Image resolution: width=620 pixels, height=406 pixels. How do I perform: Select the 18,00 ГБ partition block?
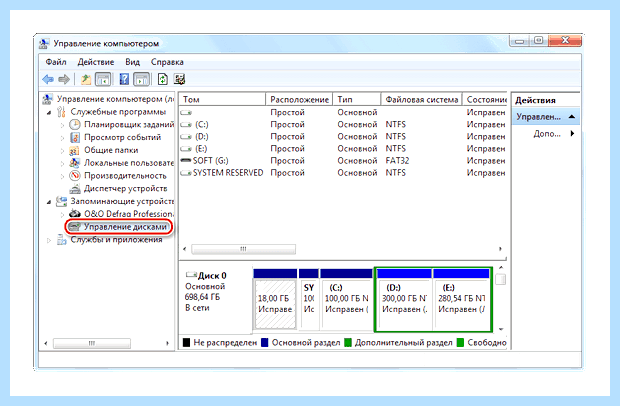(275, 299)
